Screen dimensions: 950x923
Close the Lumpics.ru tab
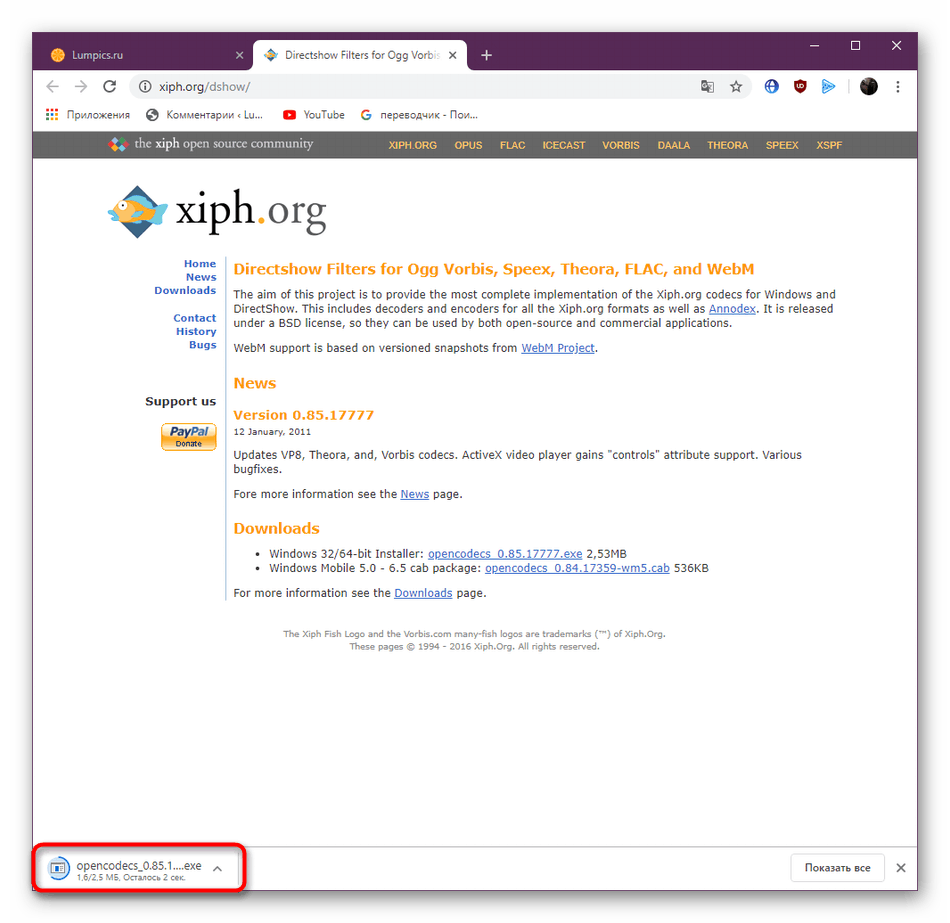click(x=239, y=55)
